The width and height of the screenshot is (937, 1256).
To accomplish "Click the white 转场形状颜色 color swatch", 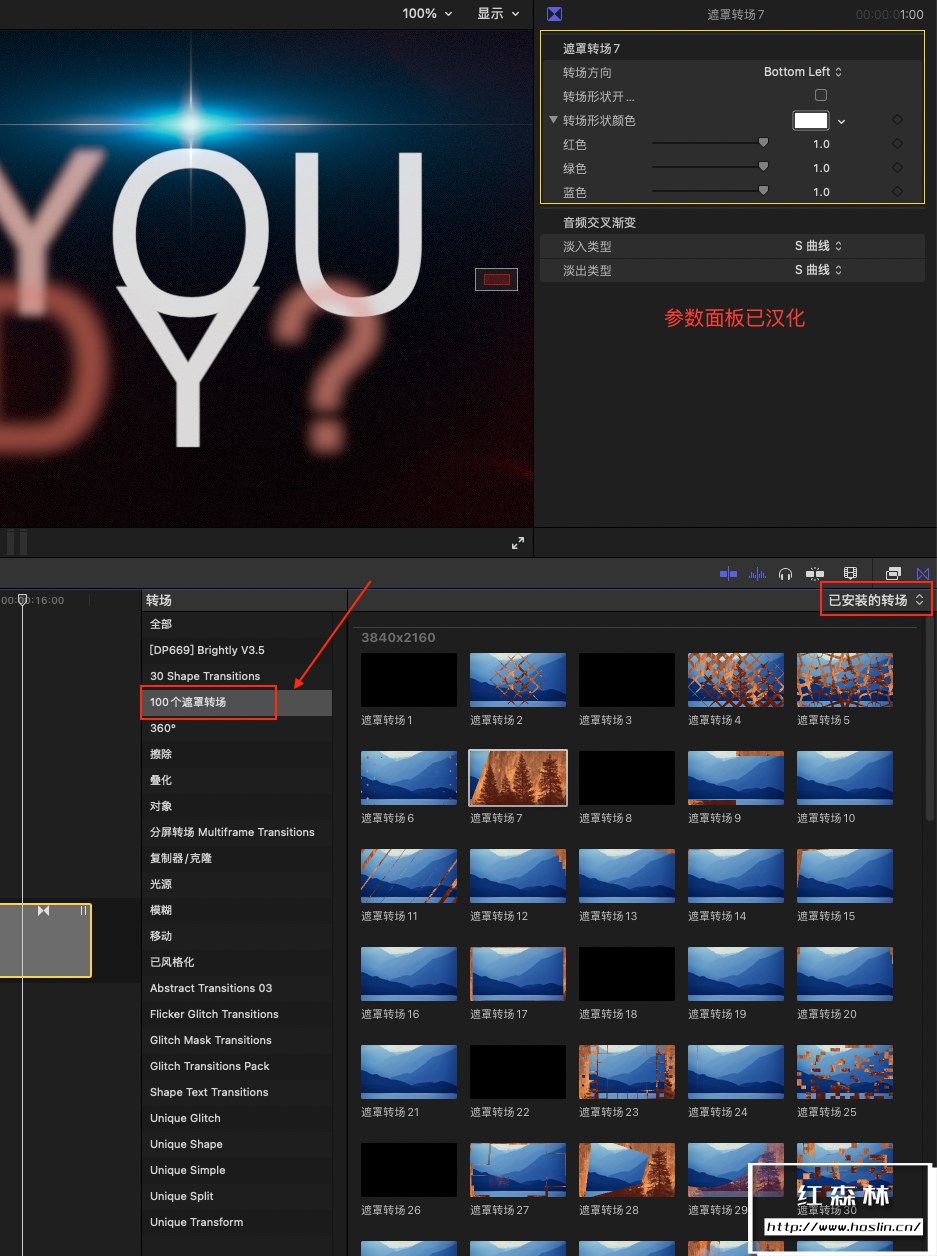I will pyautogui.click(x=811, y=120).
